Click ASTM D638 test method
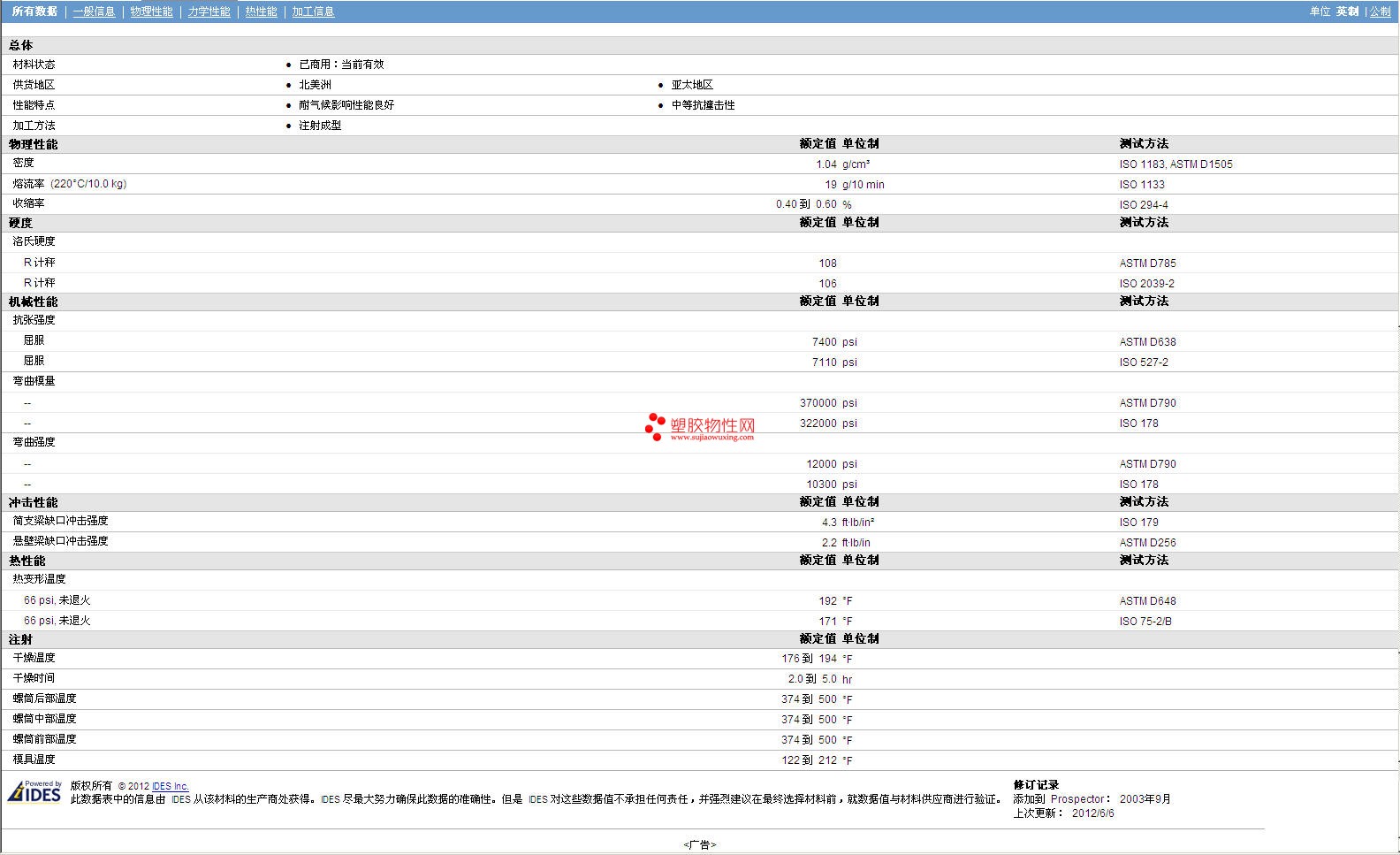The height and width of the screenshot is (855, 1400). click(x=1147, y=342)
